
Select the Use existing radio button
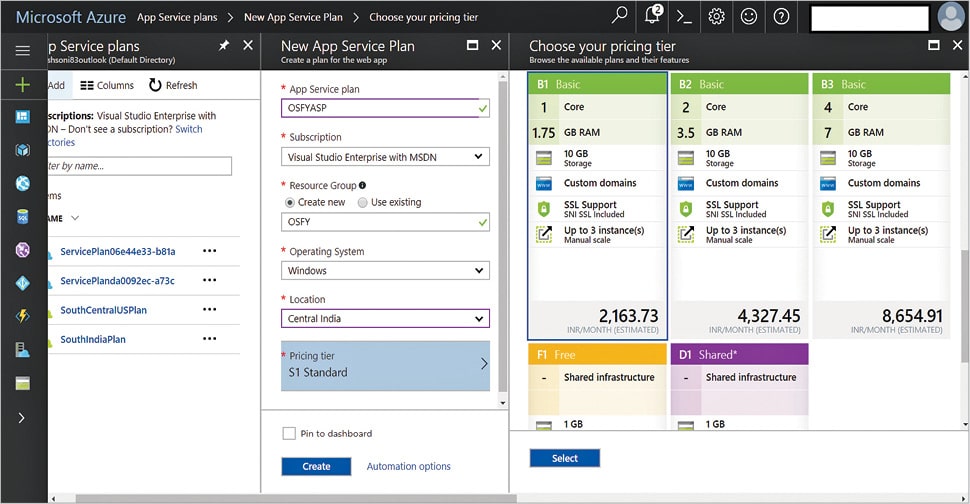coord(362,202)
